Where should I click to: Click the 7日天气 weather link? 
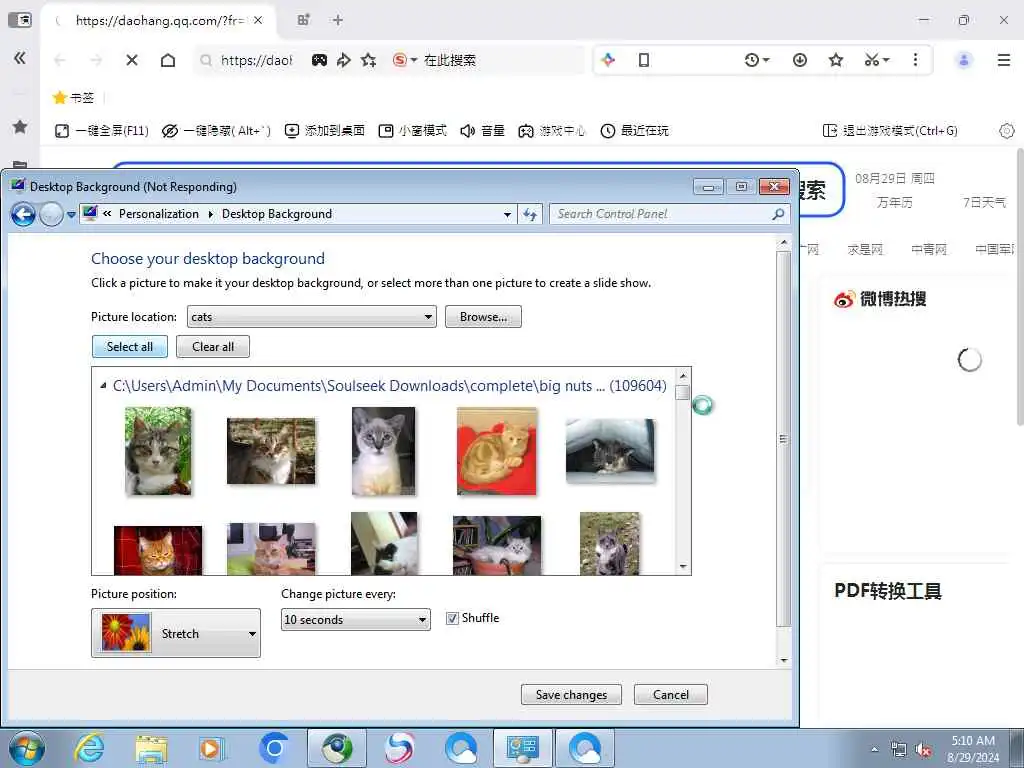coord(984,202)
